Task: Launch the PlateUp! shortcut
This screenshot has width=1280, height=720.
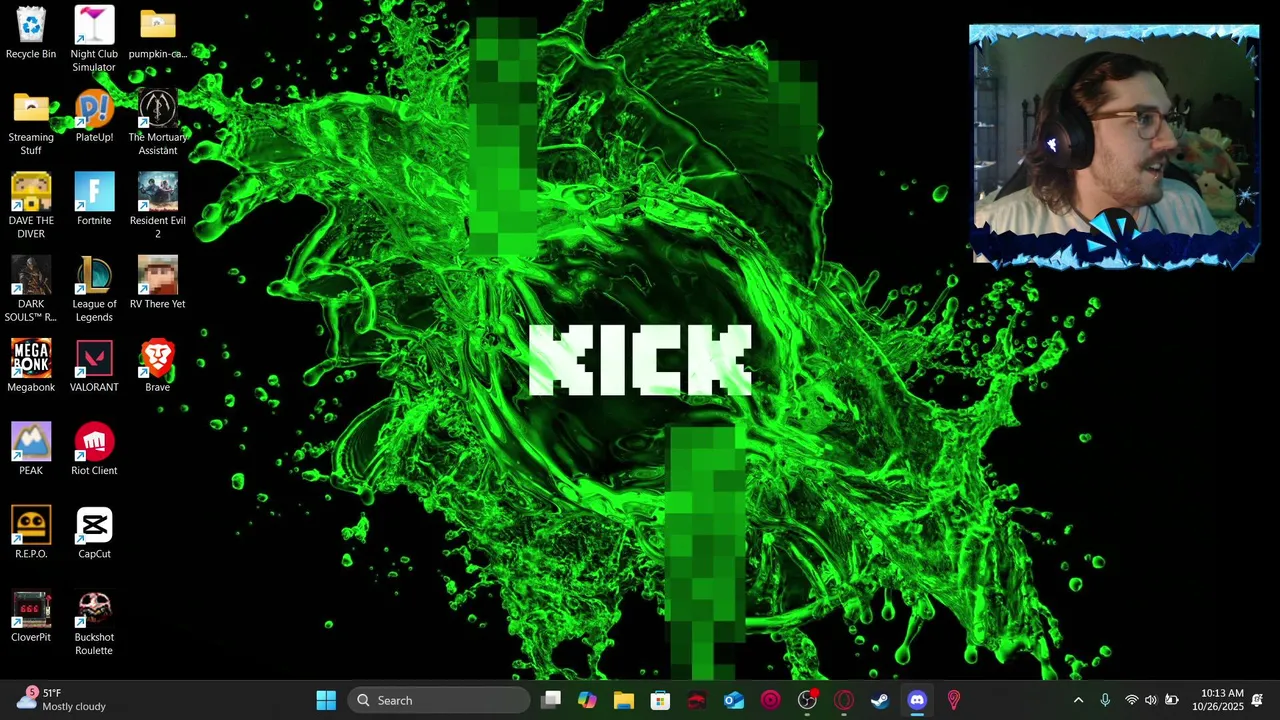Action: [x=94, y=116]
